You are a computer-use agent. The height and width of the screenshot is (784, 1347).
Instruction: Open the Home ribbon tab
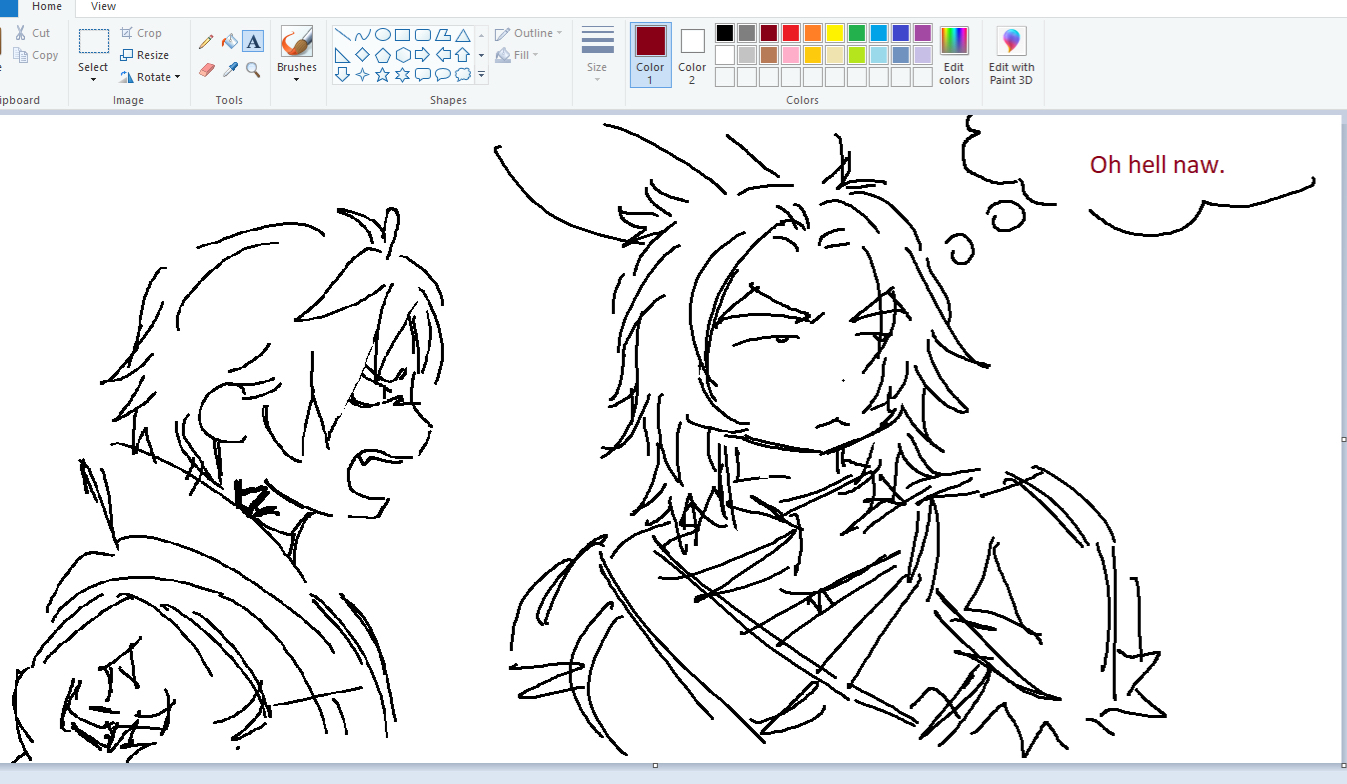[x=47, y=7]
